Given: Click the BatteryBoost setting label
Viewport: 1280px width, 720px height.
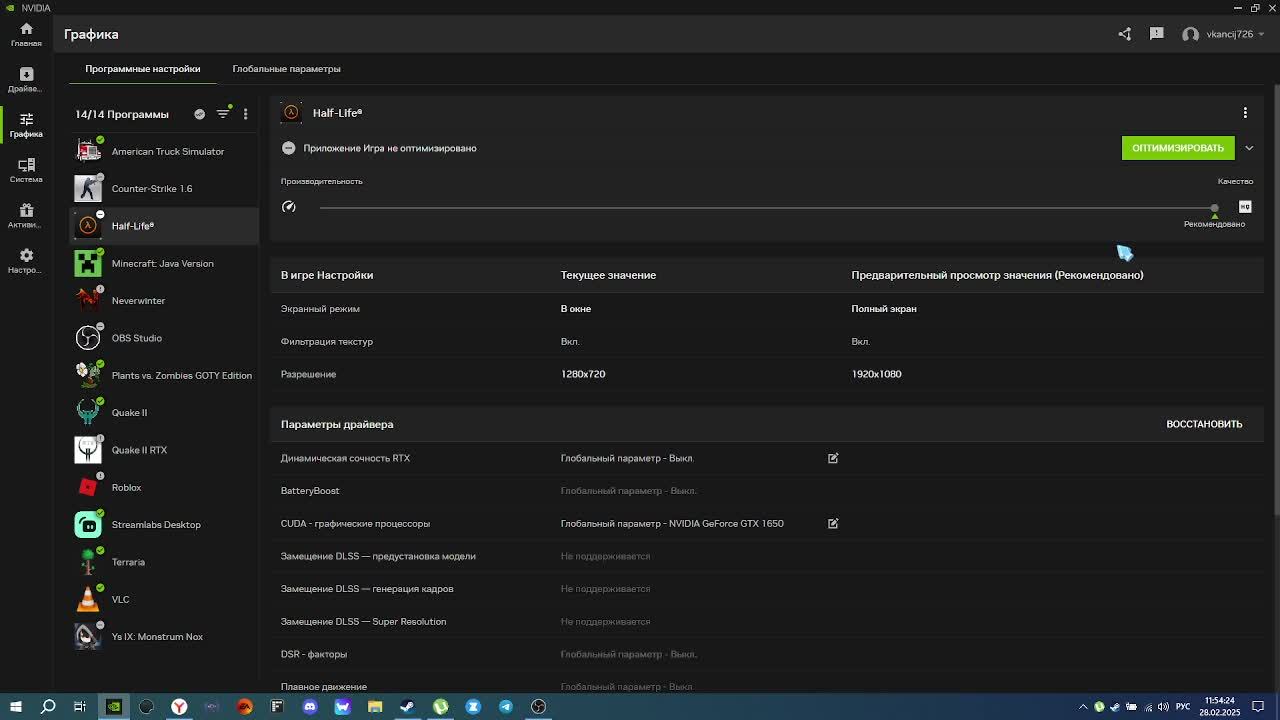Looking at the screenshot, I should pyautogui.click(x=310, y=491).
